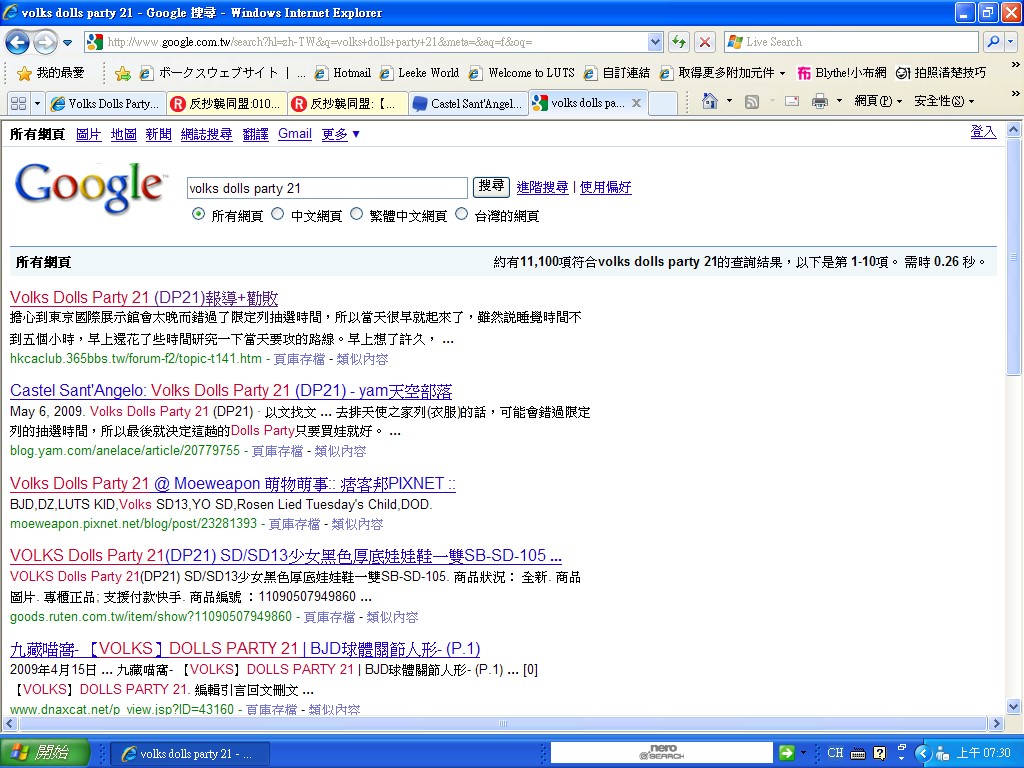Screen dimensions: 1024x768
Task: Open the Leeke World favorites link
Action: coord(419,73)
